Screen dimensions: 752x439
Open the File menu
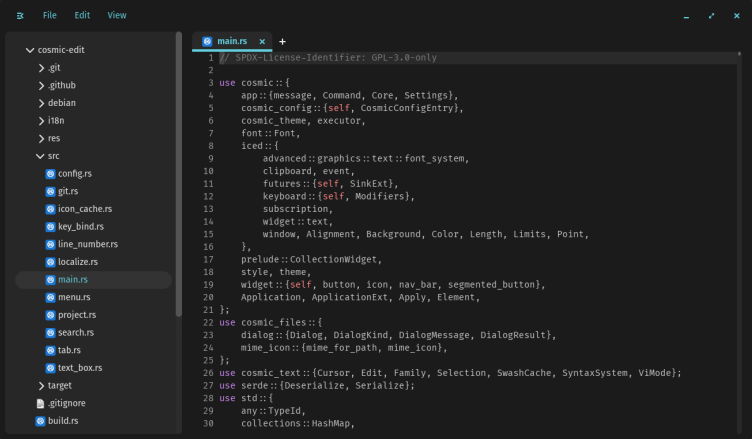[x=50, y=16]
